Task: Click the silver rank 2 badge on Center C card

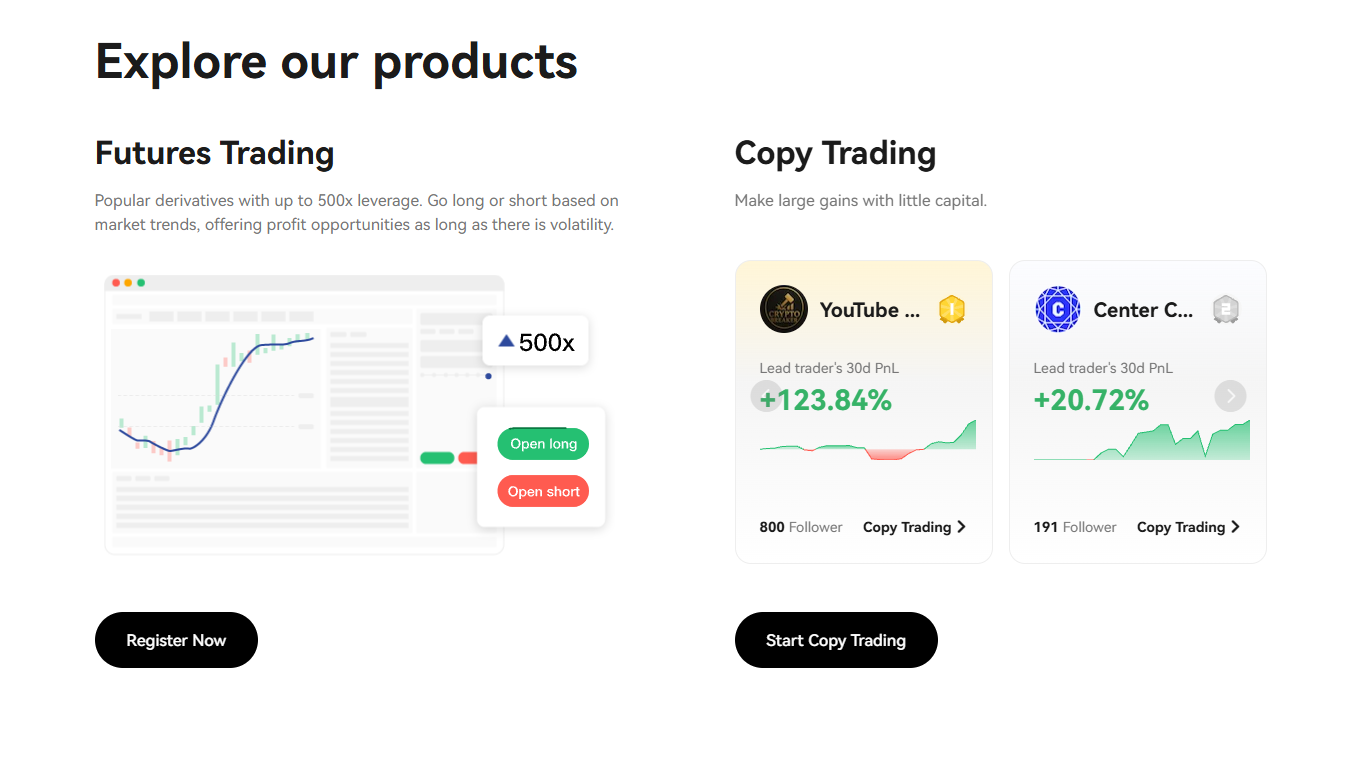Action: [1226, 310]
